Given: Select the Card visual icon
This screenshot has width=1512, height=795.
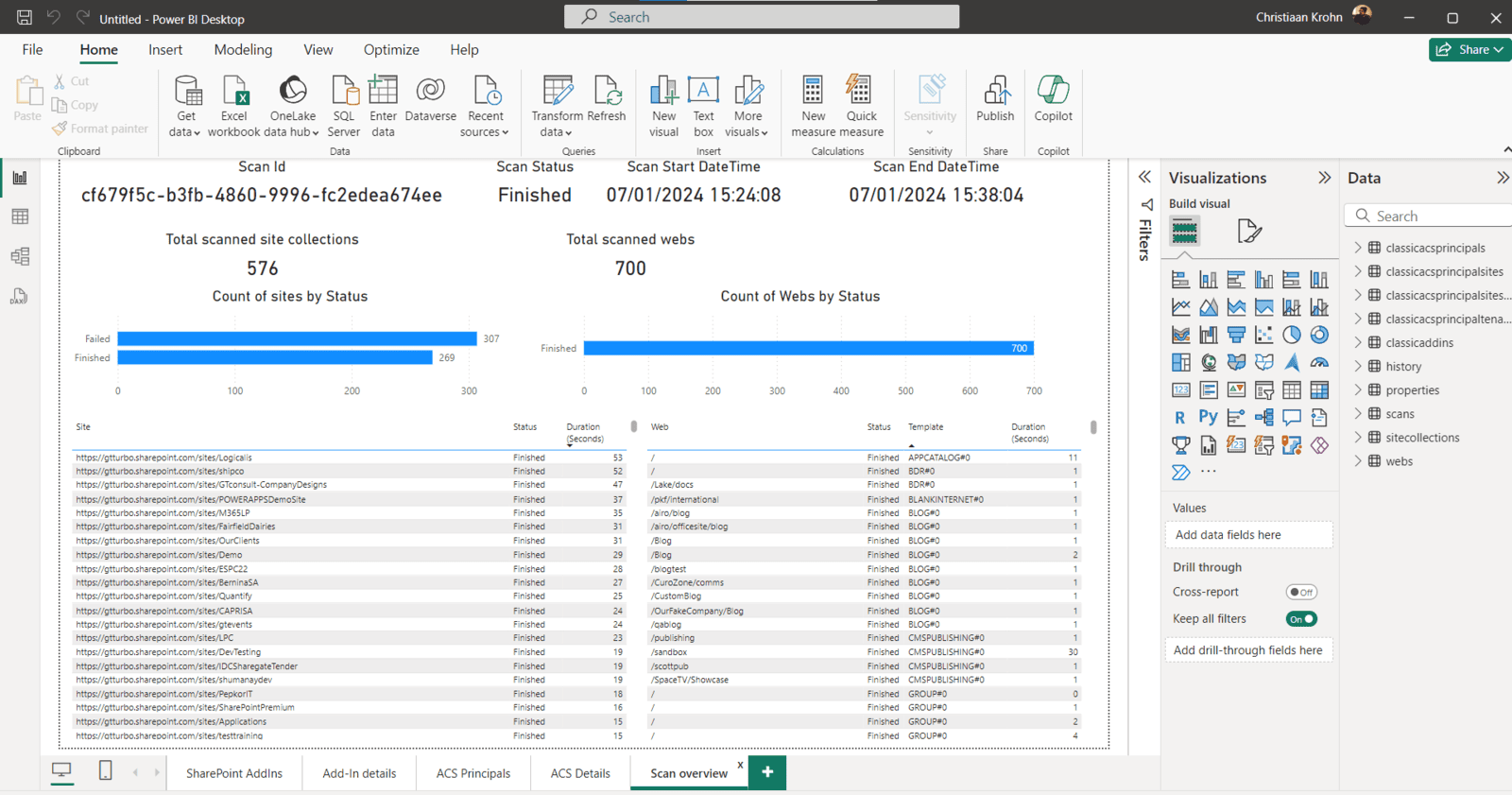Looking at the screenshot, I should pyautogui.click(x=1180, y=389).
